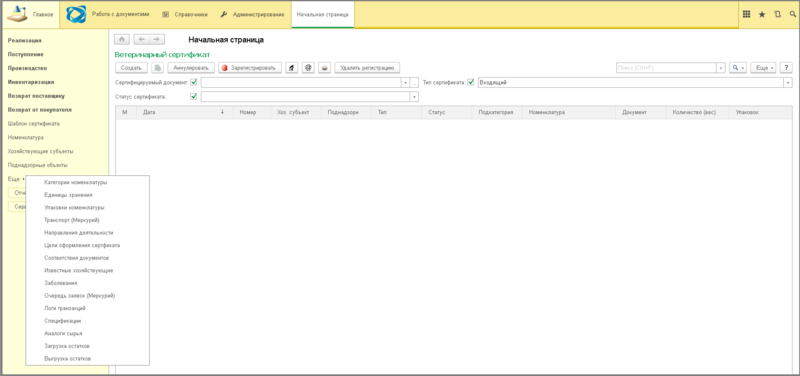Expand the Тип сертификата dropdown arrow
Screen dimensions: 800x376
click(x=788, y=82)
